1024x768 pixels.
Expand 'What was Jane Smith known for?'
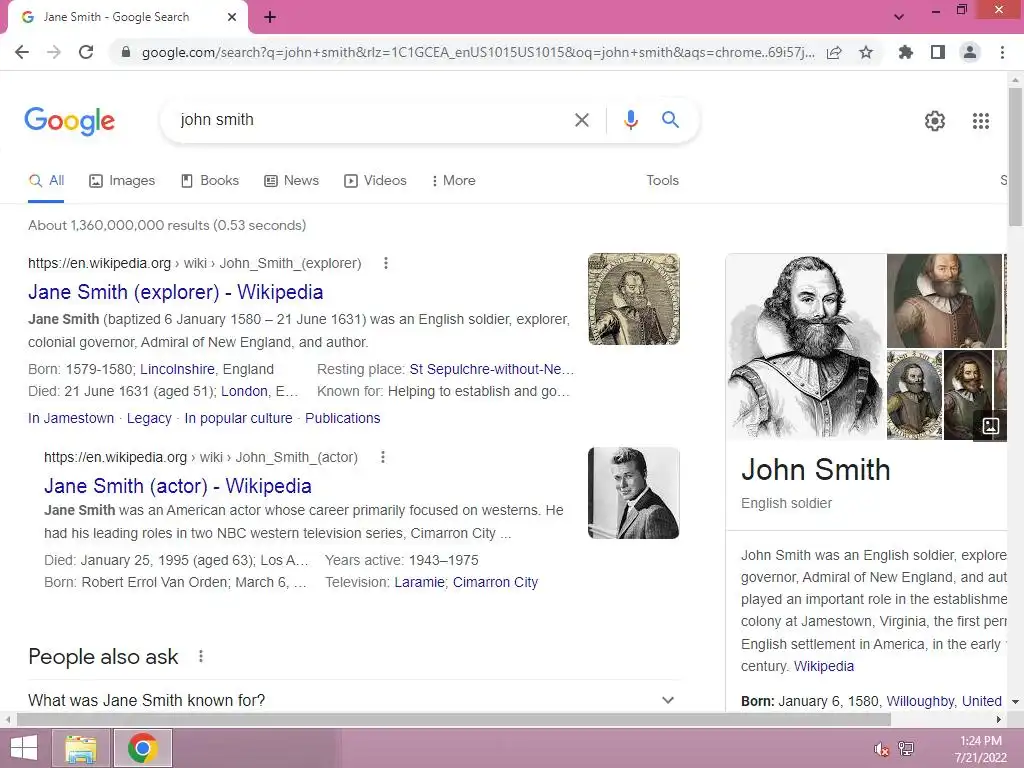coord(353,700)
